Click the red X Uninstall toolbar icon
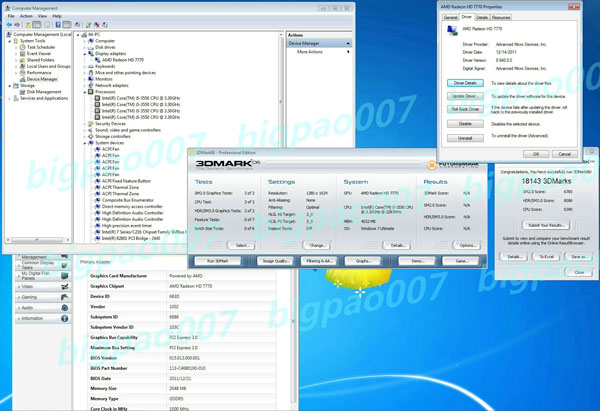This screenshot has width=600, height=411. (96, 24)
